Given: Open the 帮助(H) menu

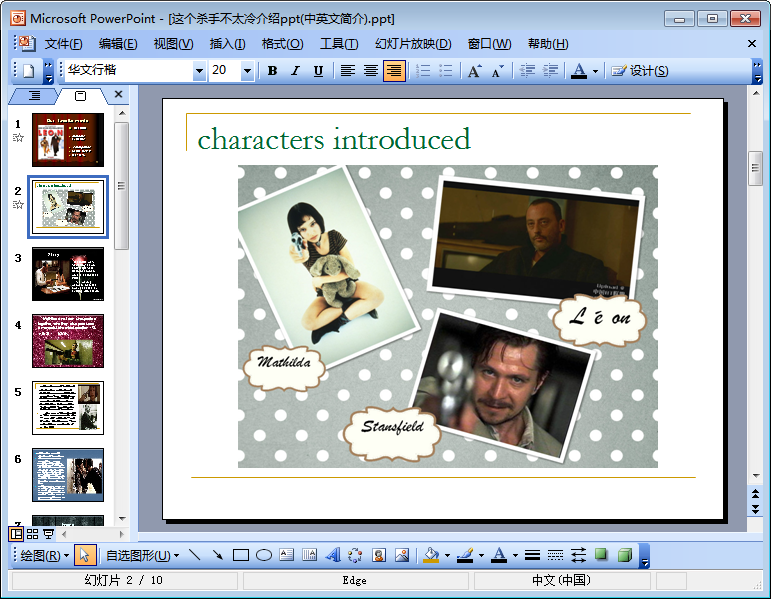Looking at the screenshot, I should click(548, 44).
